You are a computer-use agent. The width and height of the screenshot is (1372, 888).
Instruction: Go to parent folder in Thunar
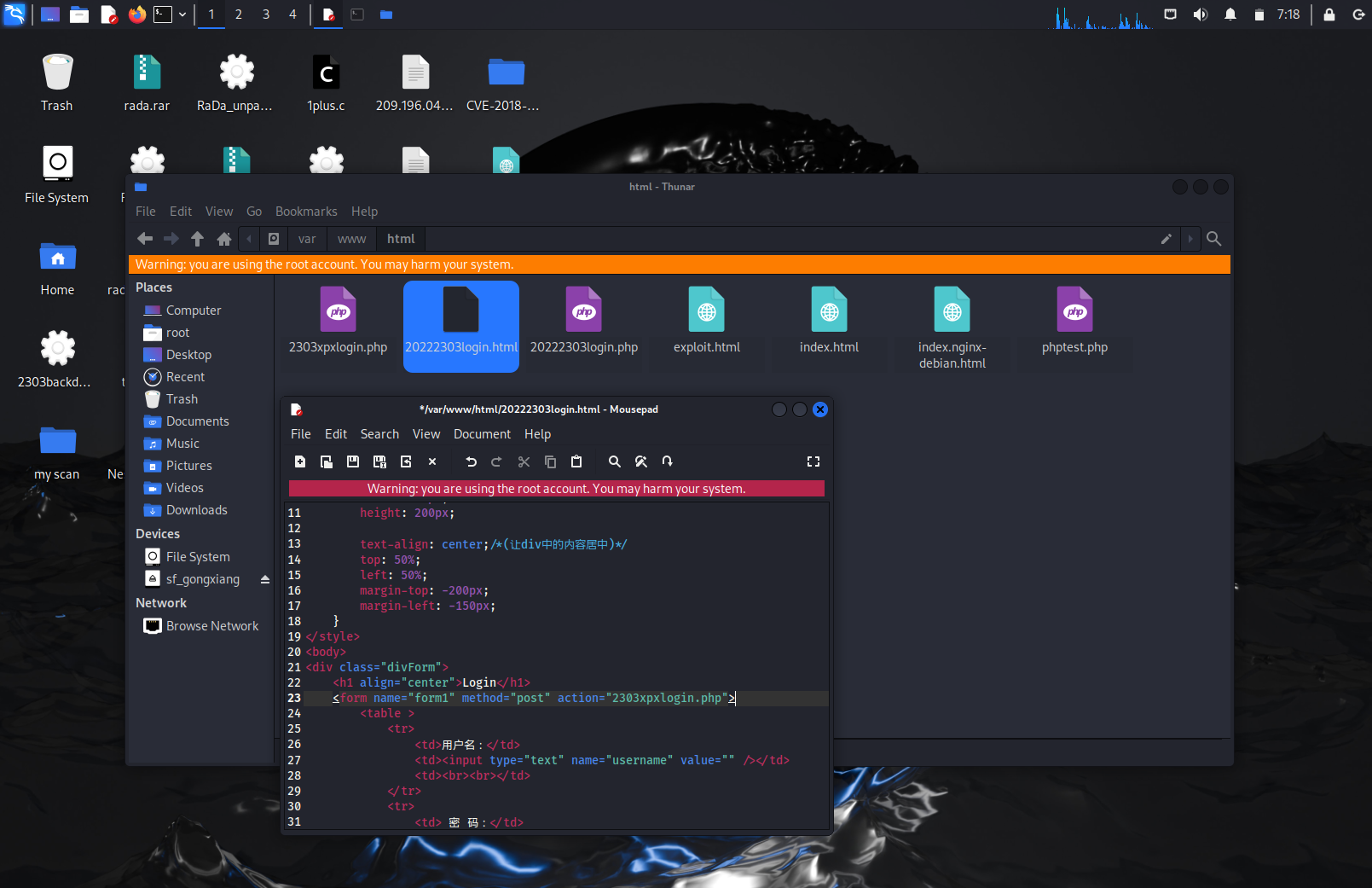[198, 239]
